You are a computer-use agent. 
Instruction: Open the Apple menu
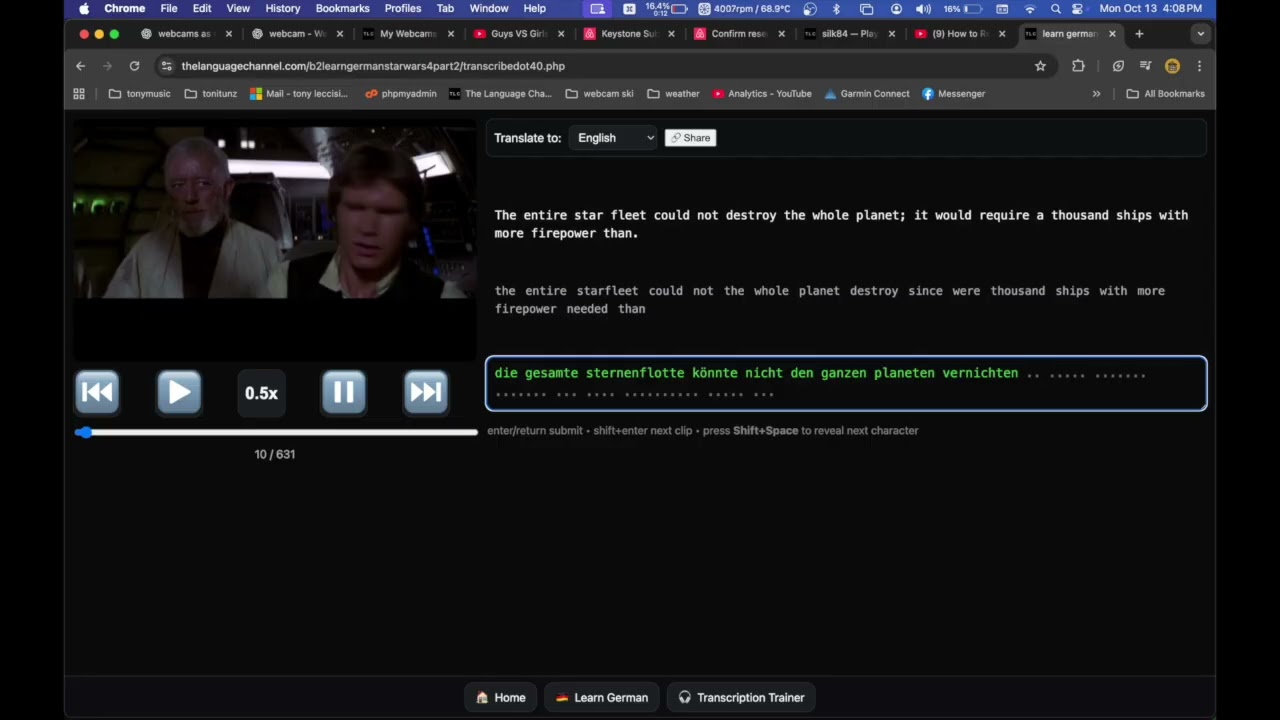[84, 8]
